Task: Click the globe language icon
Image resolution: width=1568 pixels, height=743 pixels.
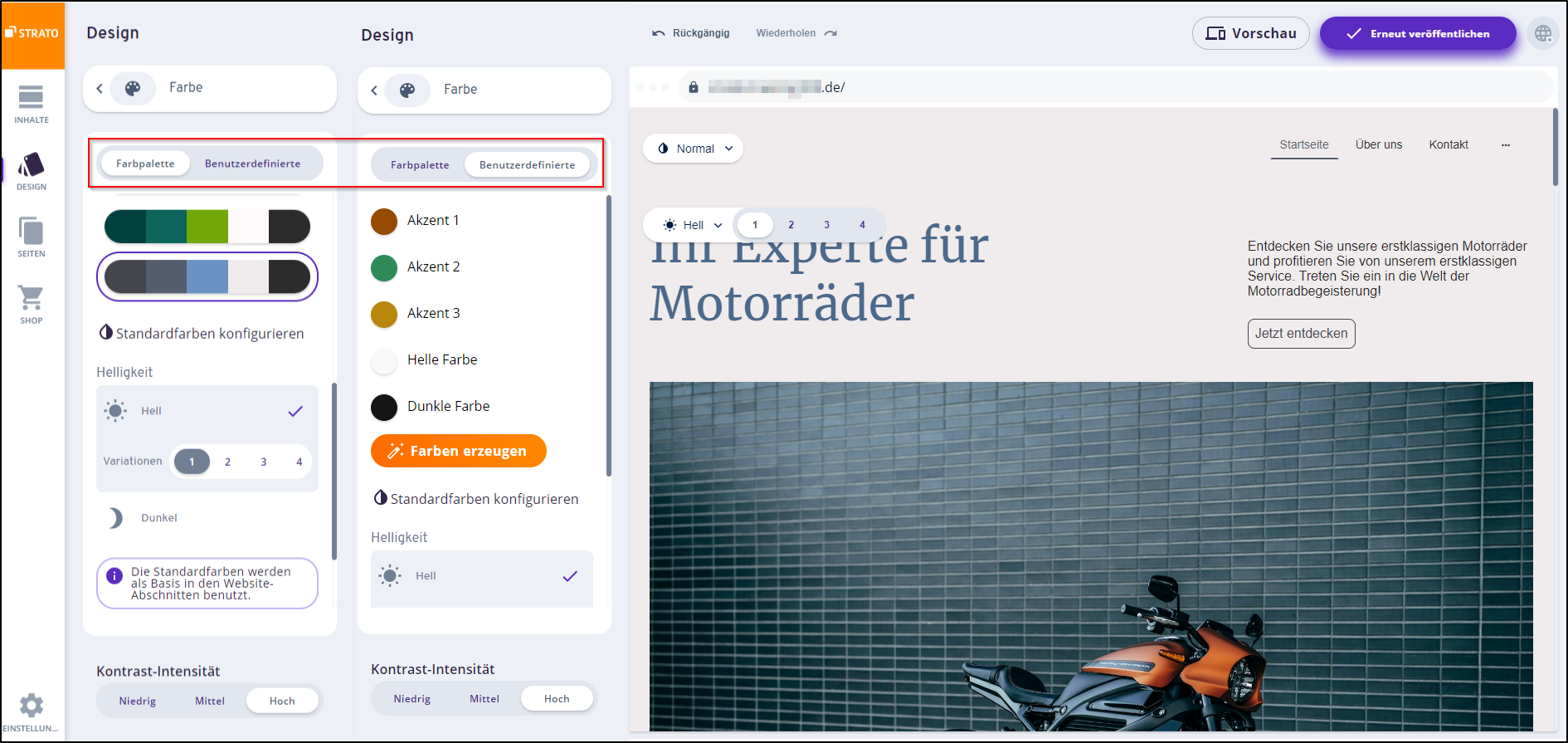Action: pos(1542,33)
